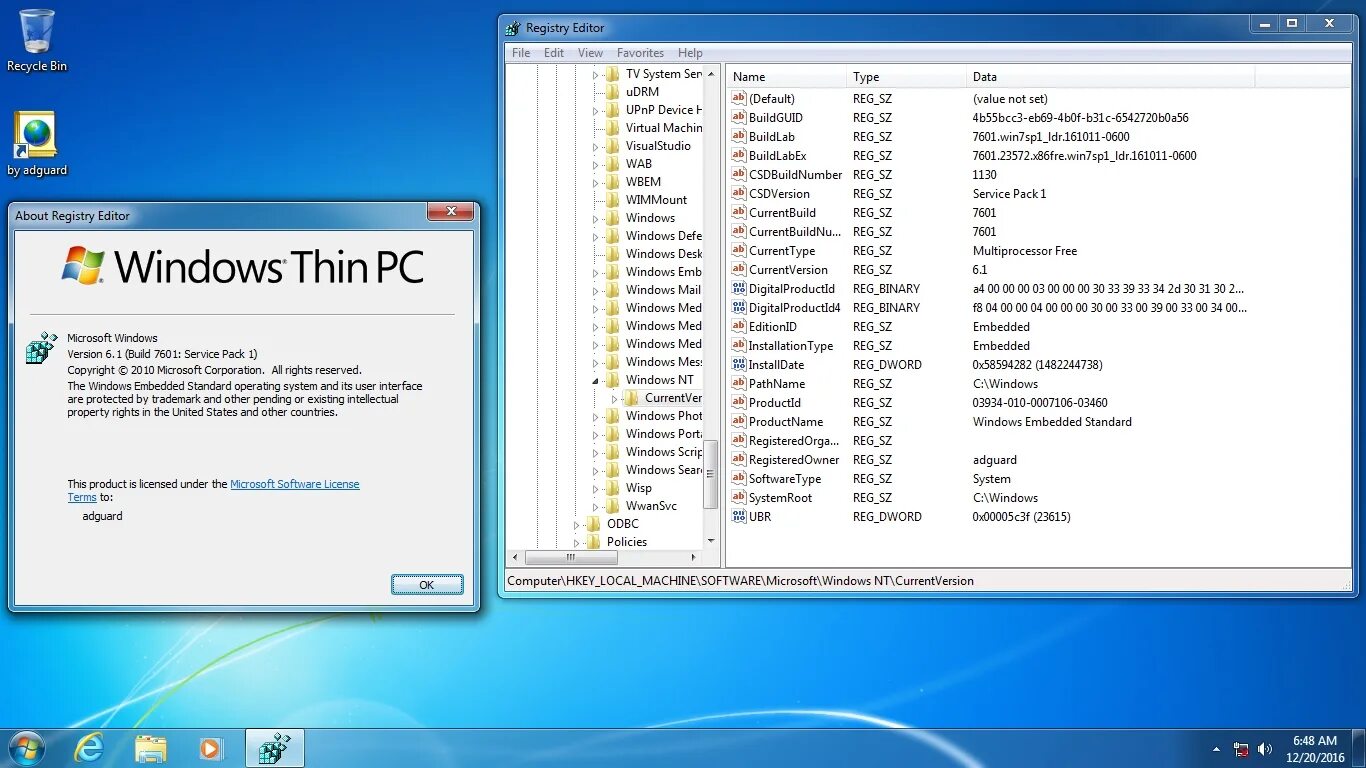The height and width of the screenshot is (768, 1366).
Task: Open the Recycle Bin desktop icon
Action: (37, 40)
